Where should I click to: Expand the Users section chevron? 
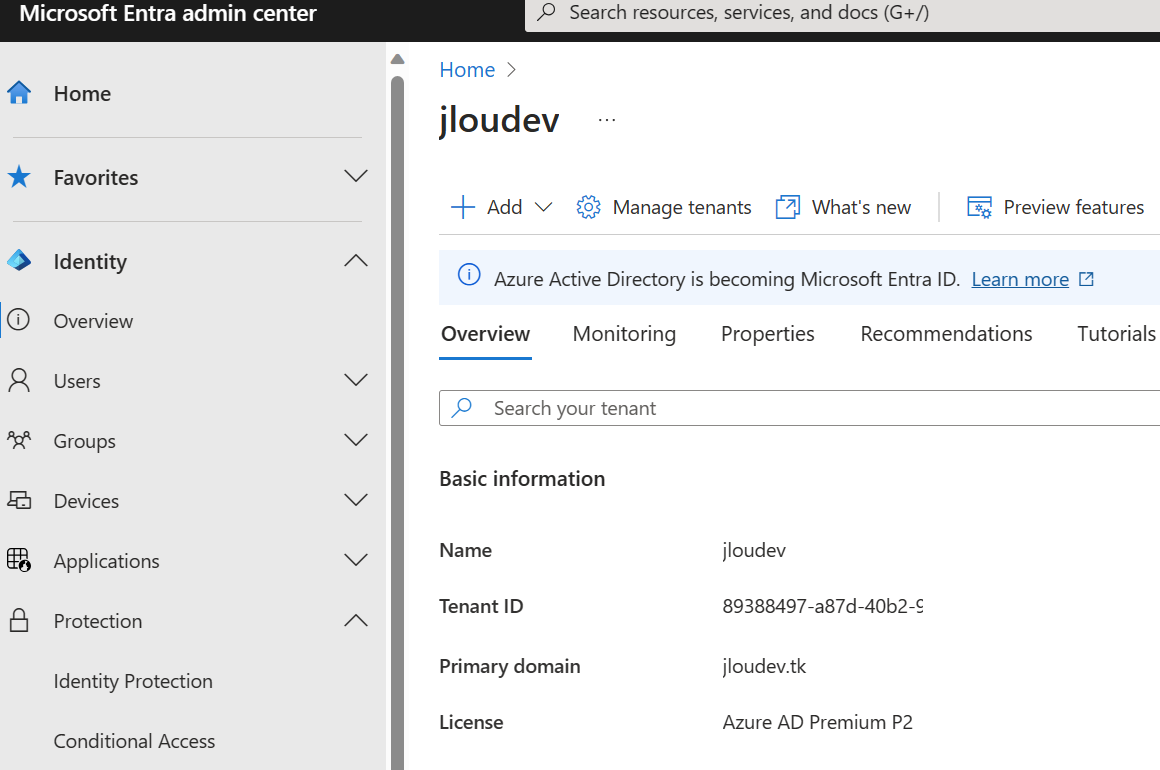[356, 380]
